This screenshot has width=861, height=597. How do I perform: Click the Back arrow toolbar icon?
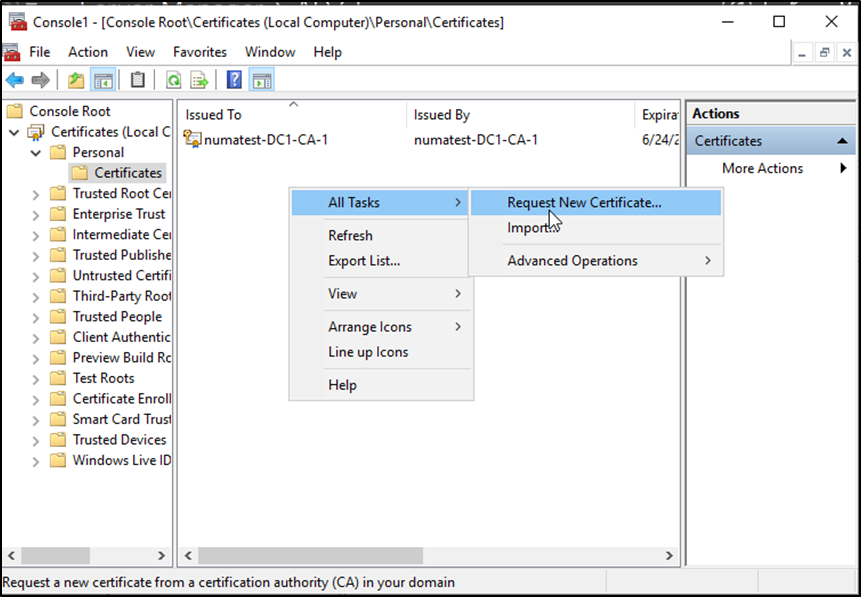coord(14,80)
